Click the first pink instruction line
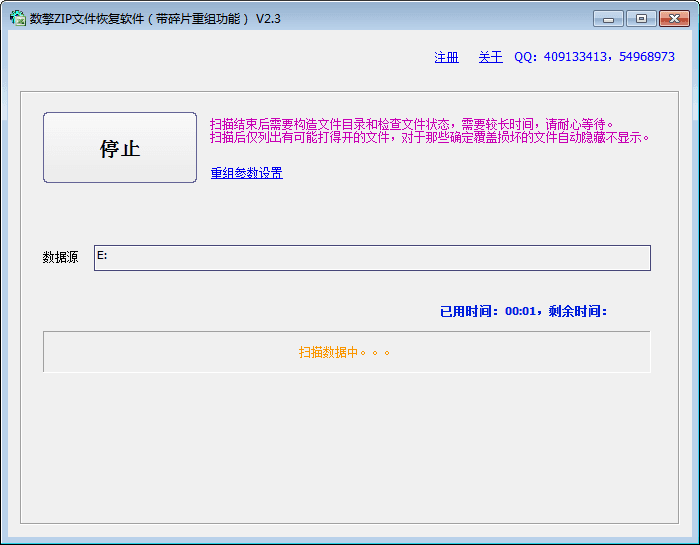The height and width of the screenshot is (545, 700). point(411,124)
